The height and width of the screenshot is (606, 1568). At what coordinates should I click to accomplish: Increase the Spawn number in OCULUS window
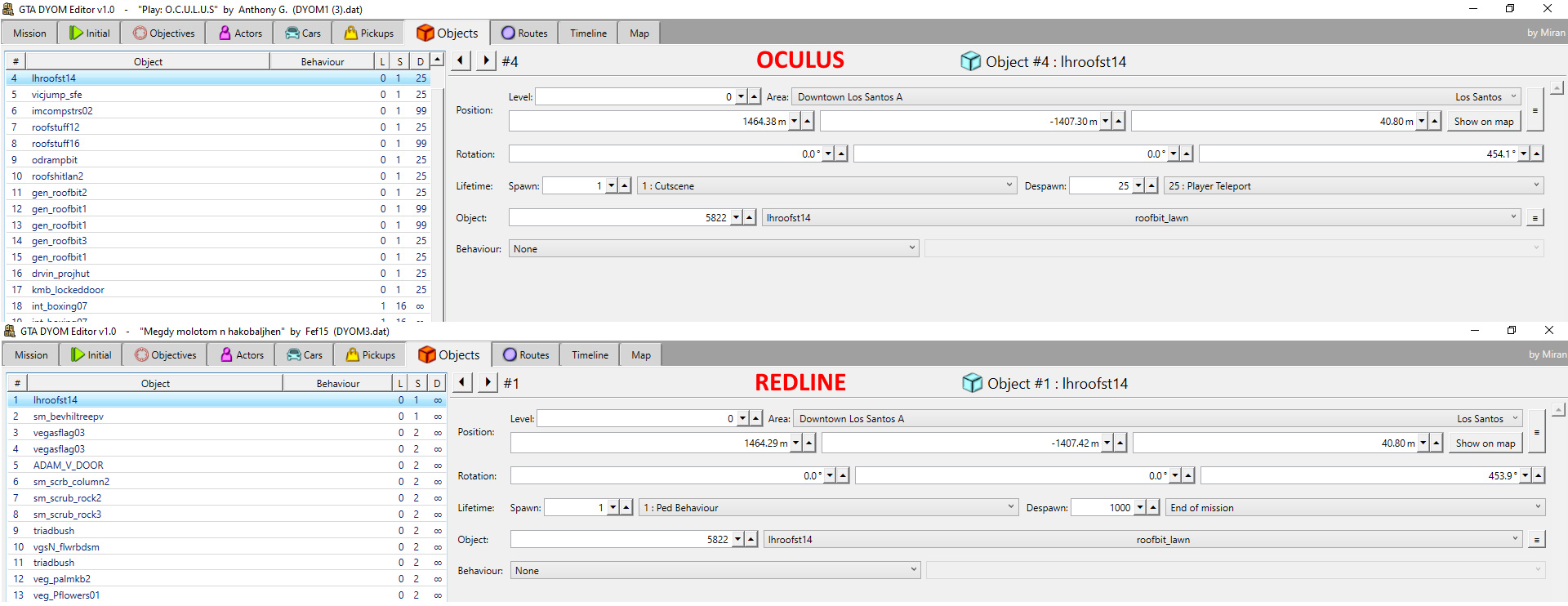pyautogui.click(x=625, y=185)
